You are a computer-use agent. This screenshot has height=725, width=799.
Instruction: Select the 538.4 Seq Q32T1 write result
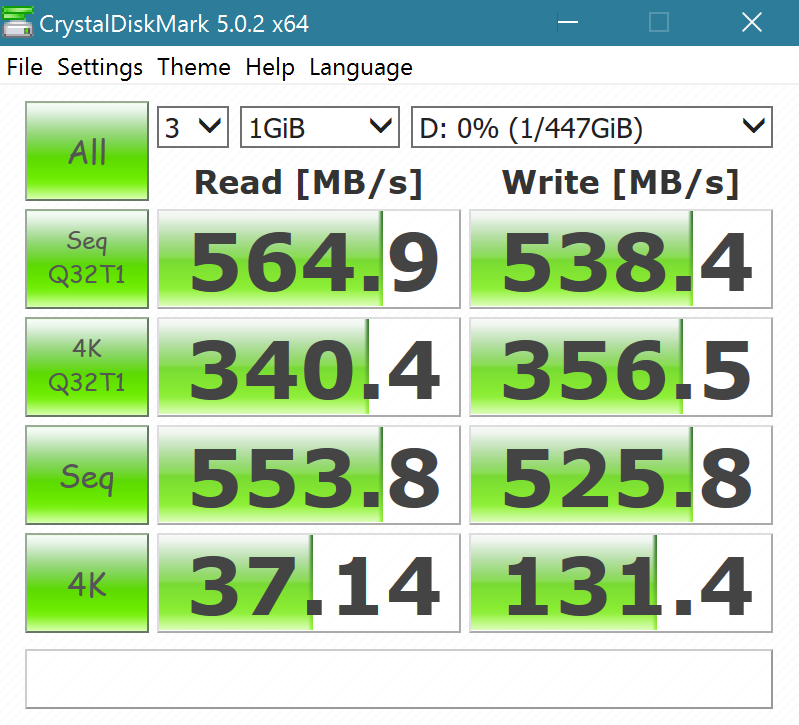tap(621, 259)
